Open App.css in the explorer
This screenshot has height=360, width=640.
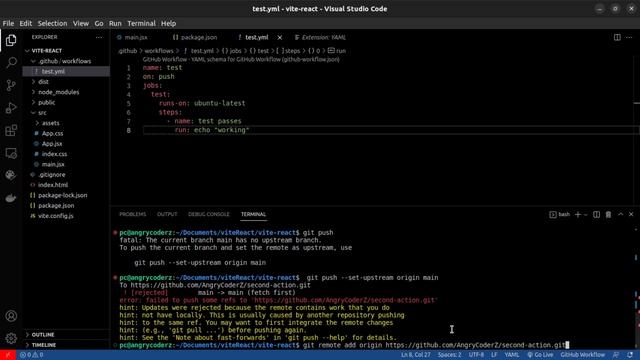52,133
